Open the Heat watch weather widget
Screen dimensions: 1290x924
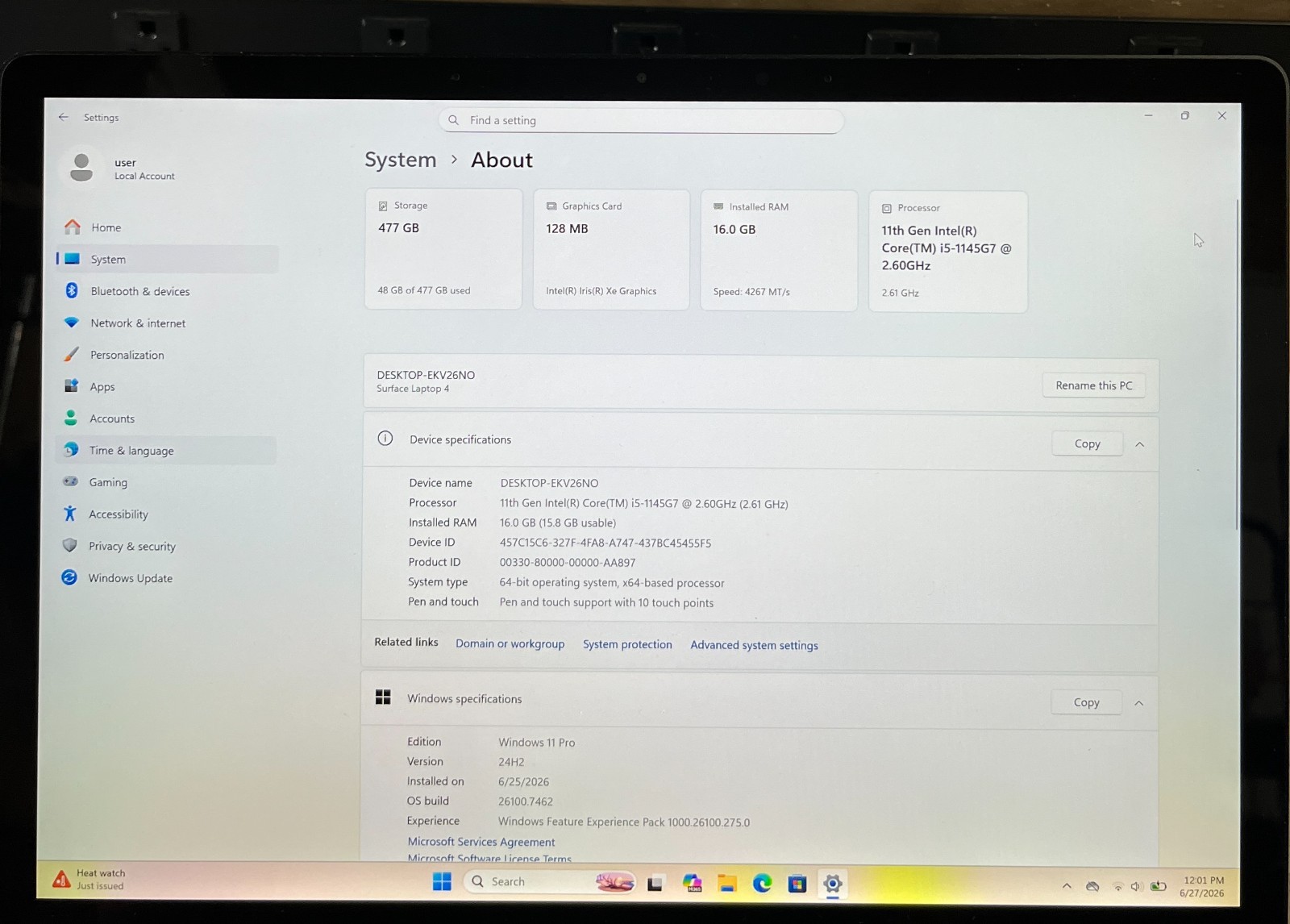coord(90,880)
